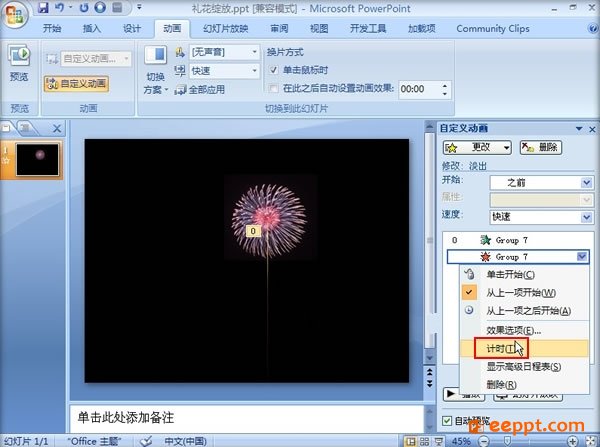600x447 pixels.
Task: Open the 加载项 ribbon tab
Action: pos(421,28)
